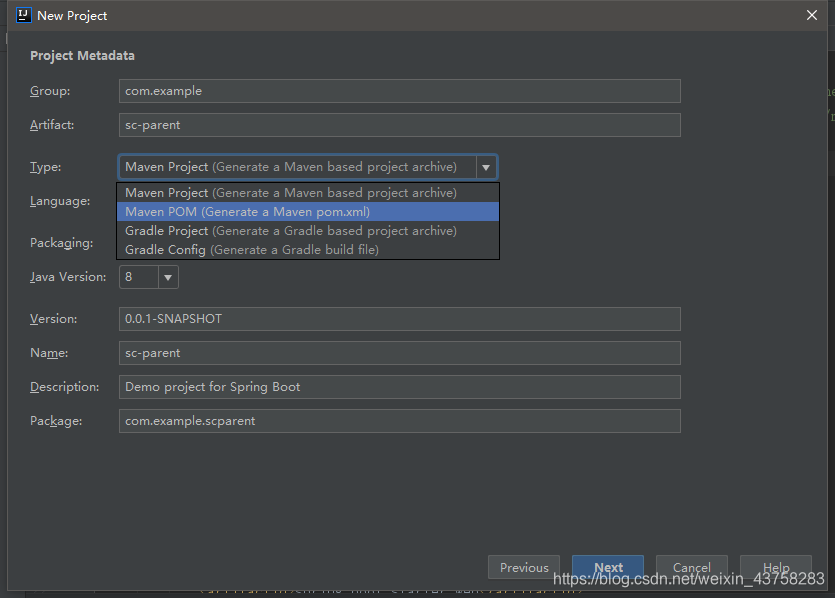Click the Package: label
835x598 pixels.
click(56, 421)
